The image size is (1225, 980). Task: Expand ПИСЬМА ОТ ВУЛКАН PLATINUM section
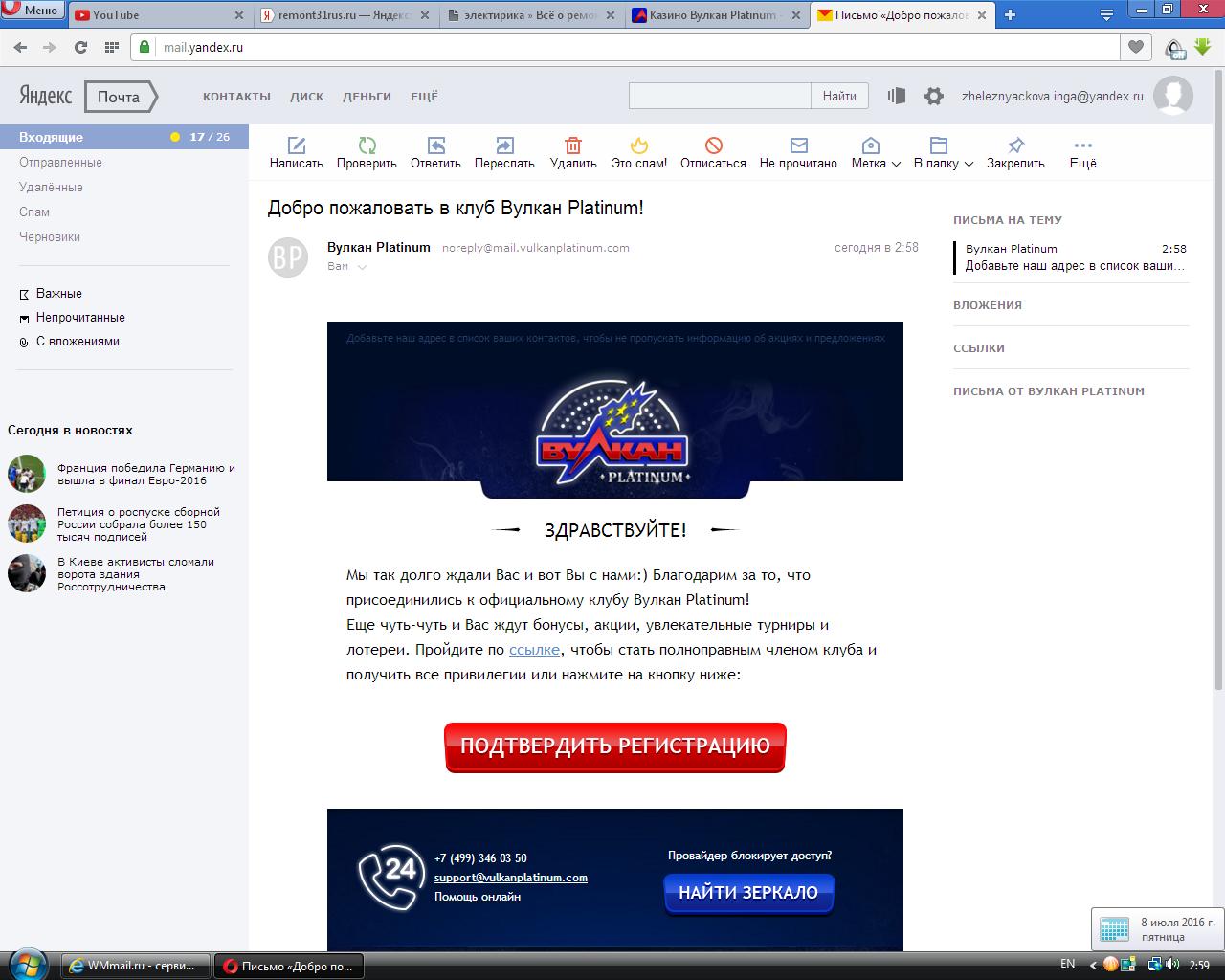(1049, 391)
